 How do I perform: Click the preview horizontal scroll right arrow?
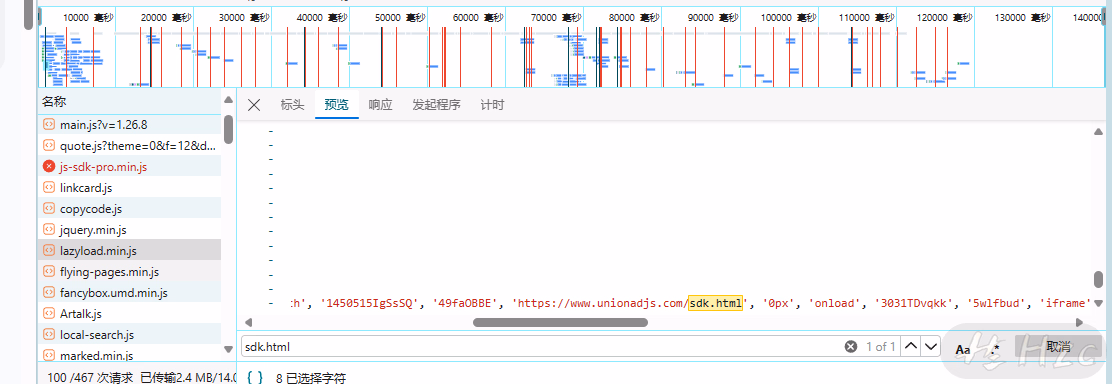tap(1080, 322)
